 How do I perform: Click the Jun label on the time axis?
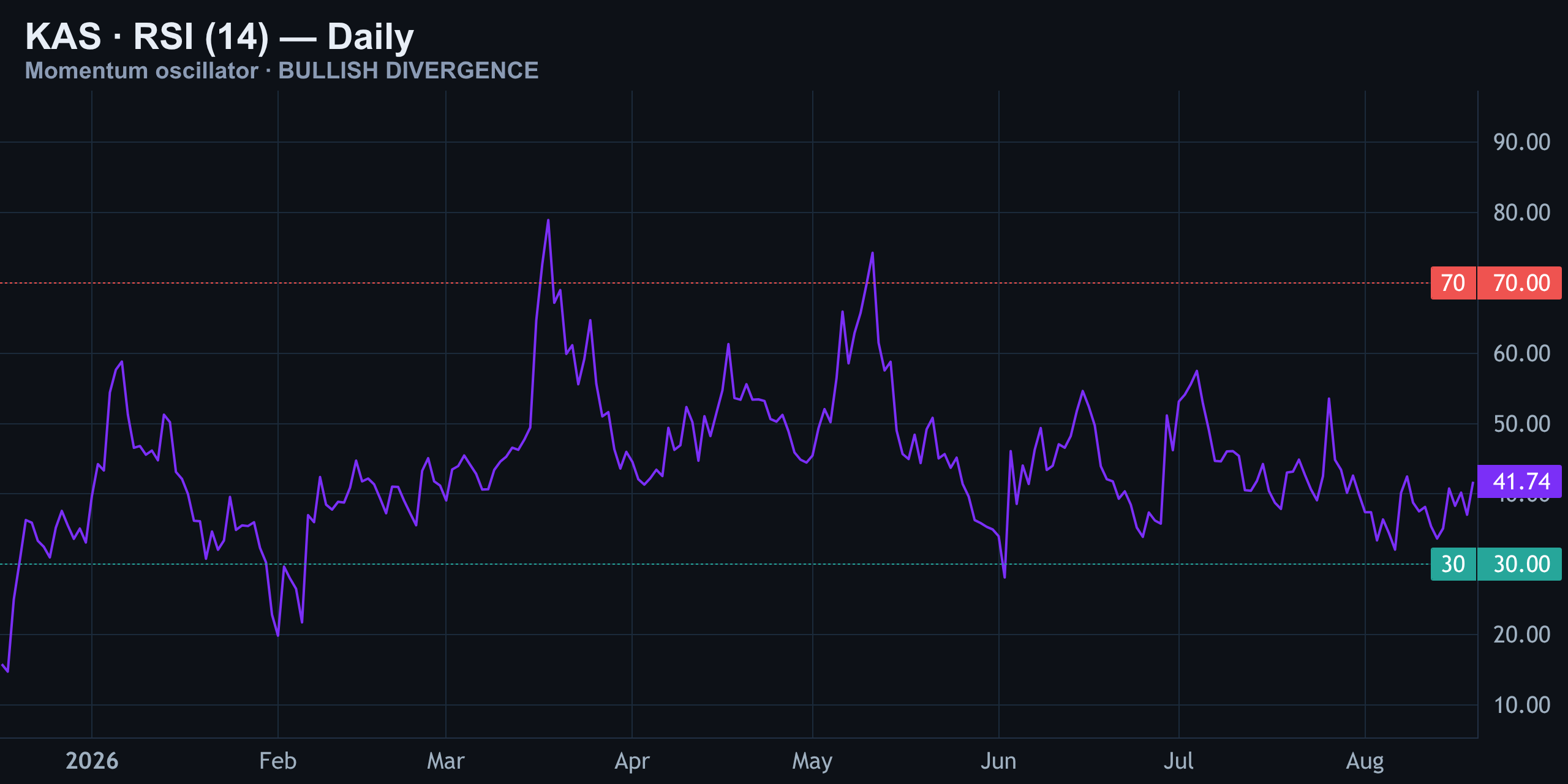coord(998,761)
